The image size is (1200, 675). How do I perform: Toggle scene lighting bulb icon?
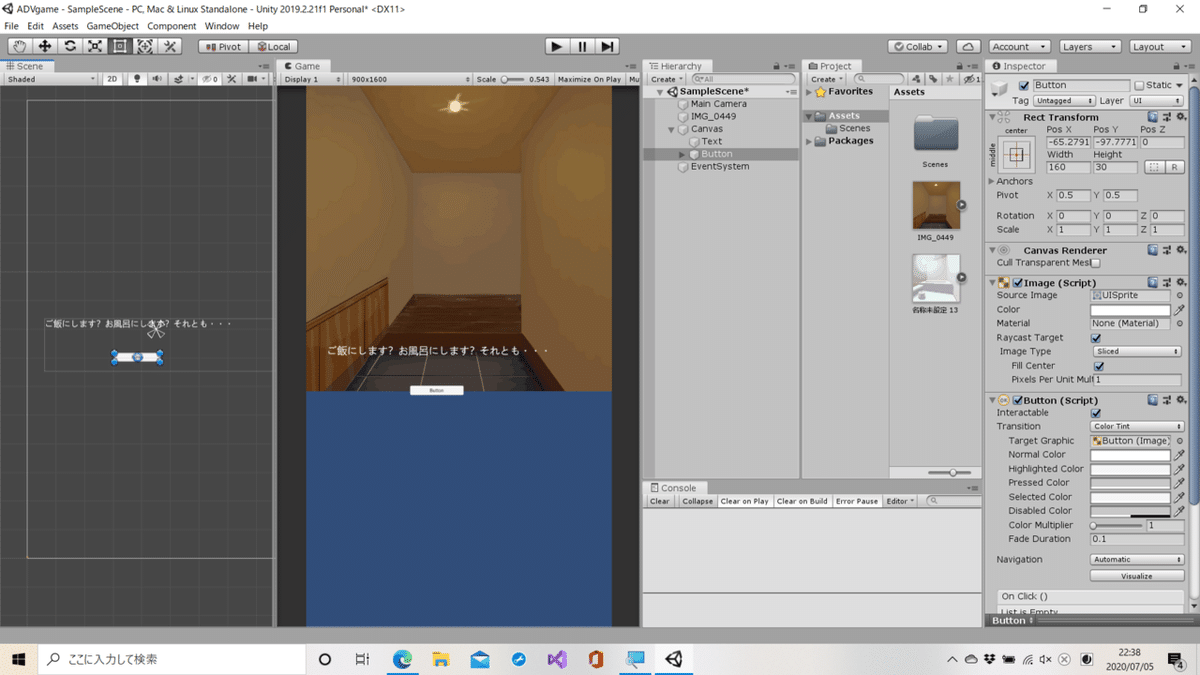click(137, 79)
